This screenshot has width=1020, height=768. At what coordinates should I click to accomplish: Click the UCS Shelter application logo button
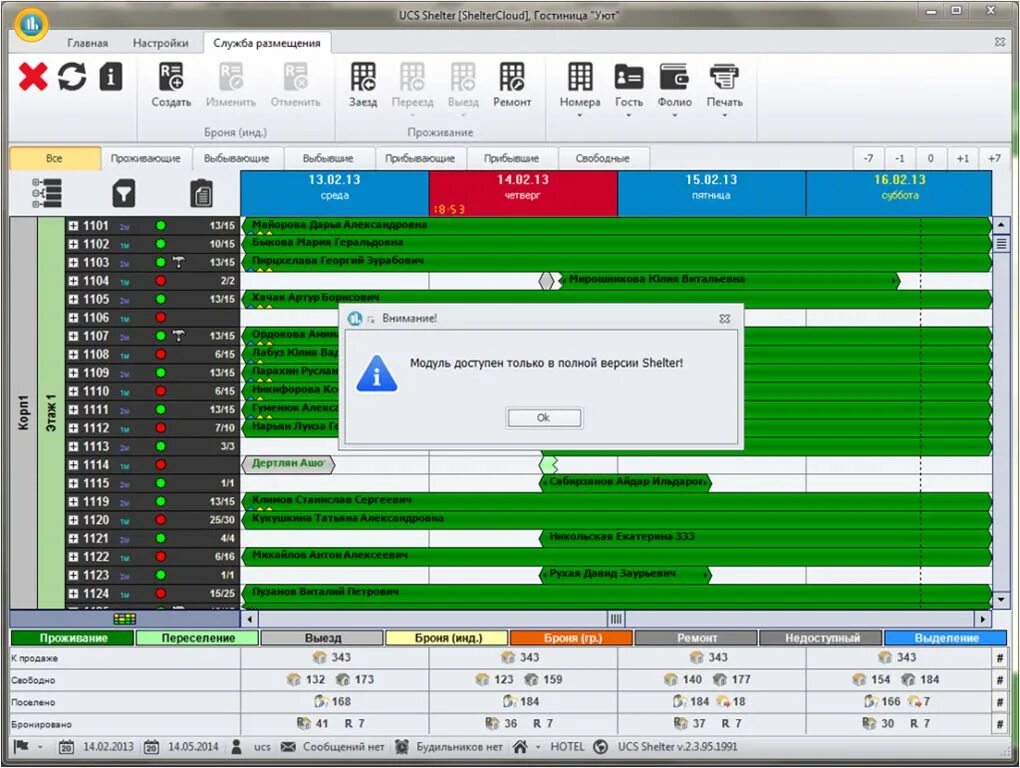coord(31,25)
